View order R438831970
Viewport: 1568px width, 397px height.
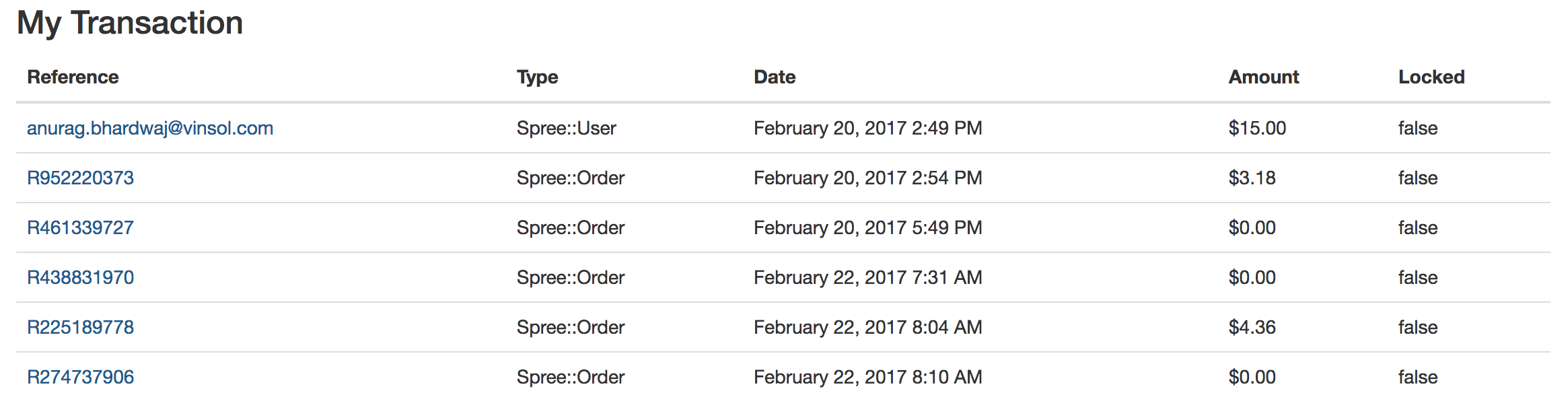point(80,277)
